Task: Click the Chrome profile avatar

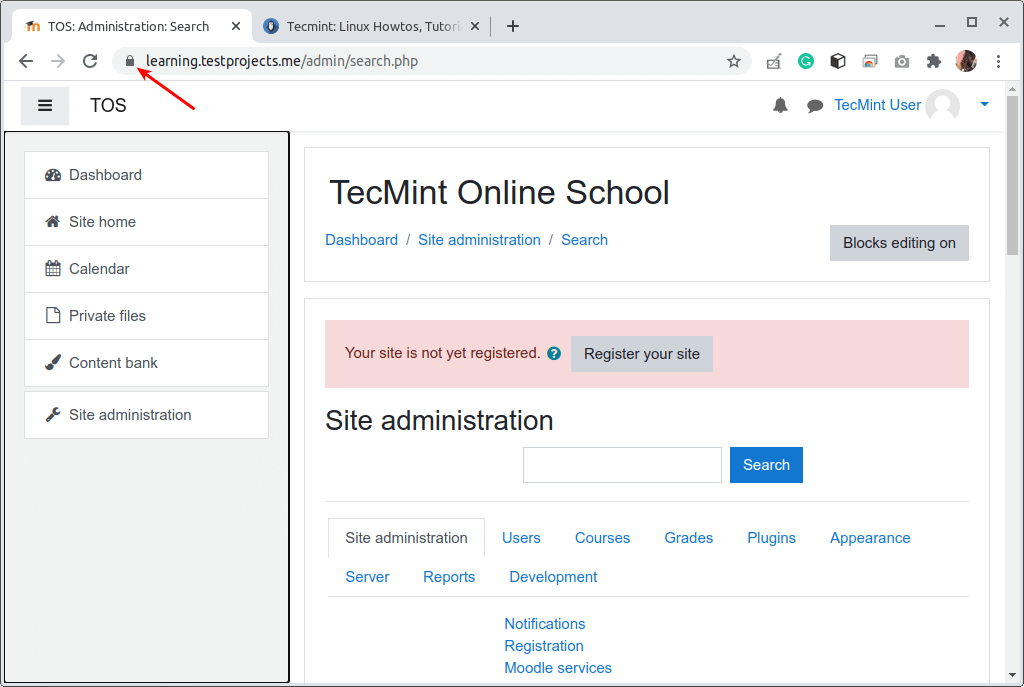Action: click(x=966, y=61)
